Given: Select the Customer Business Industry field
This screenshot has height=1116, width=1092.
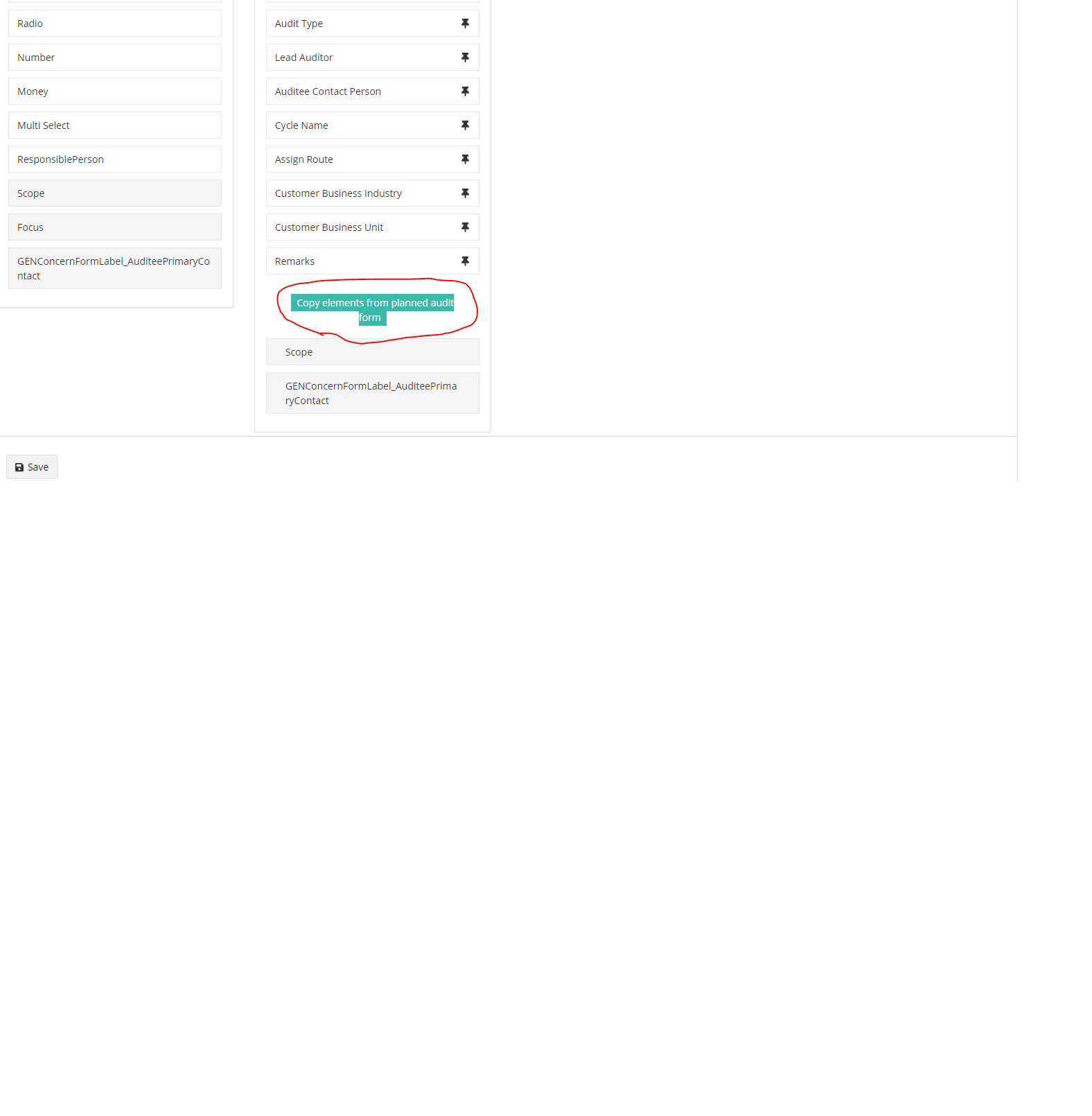Looking at the screenshot, I should (373, 193).
